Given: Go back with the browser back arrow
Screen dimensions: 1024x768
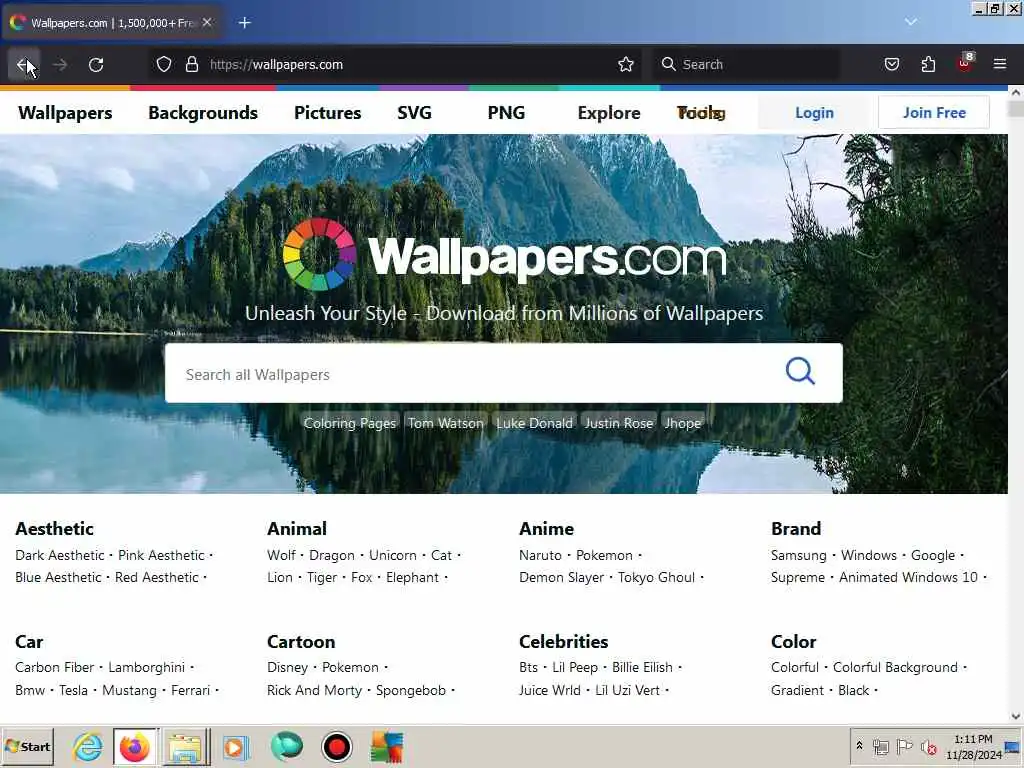Looking at the screenshot, I should [24, 65].
